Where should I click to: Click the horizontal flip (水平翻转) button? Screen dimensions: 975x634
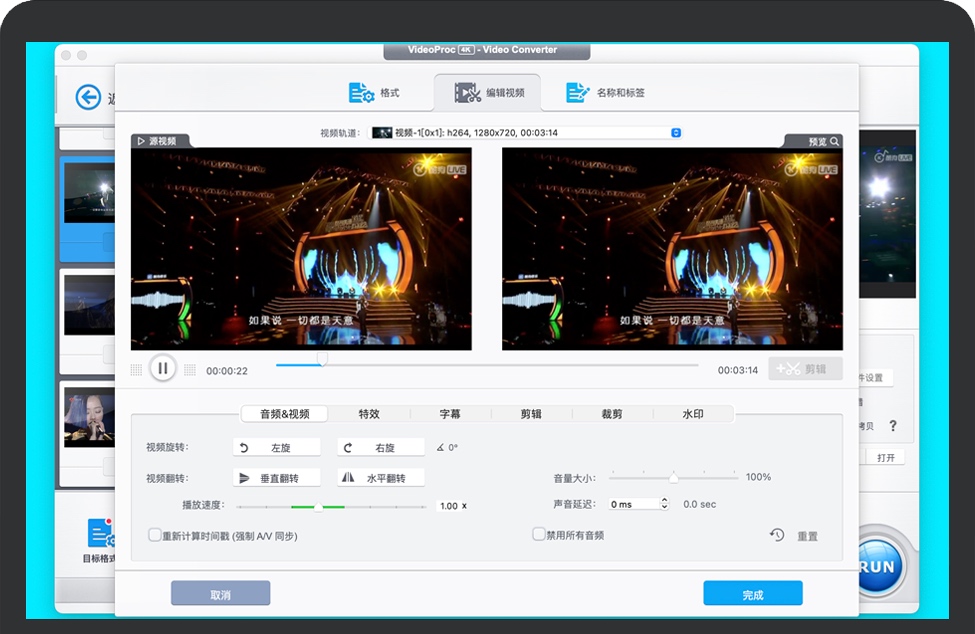pyautogui.click(x=380, y=478)
